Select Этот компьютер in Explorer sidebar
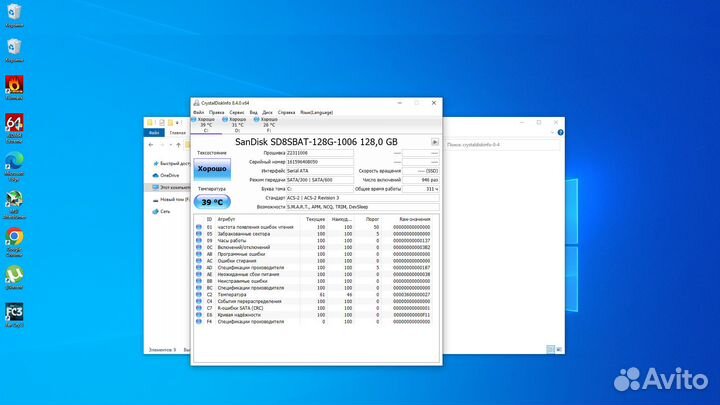The image size is (720, 405). coord(168,187)
